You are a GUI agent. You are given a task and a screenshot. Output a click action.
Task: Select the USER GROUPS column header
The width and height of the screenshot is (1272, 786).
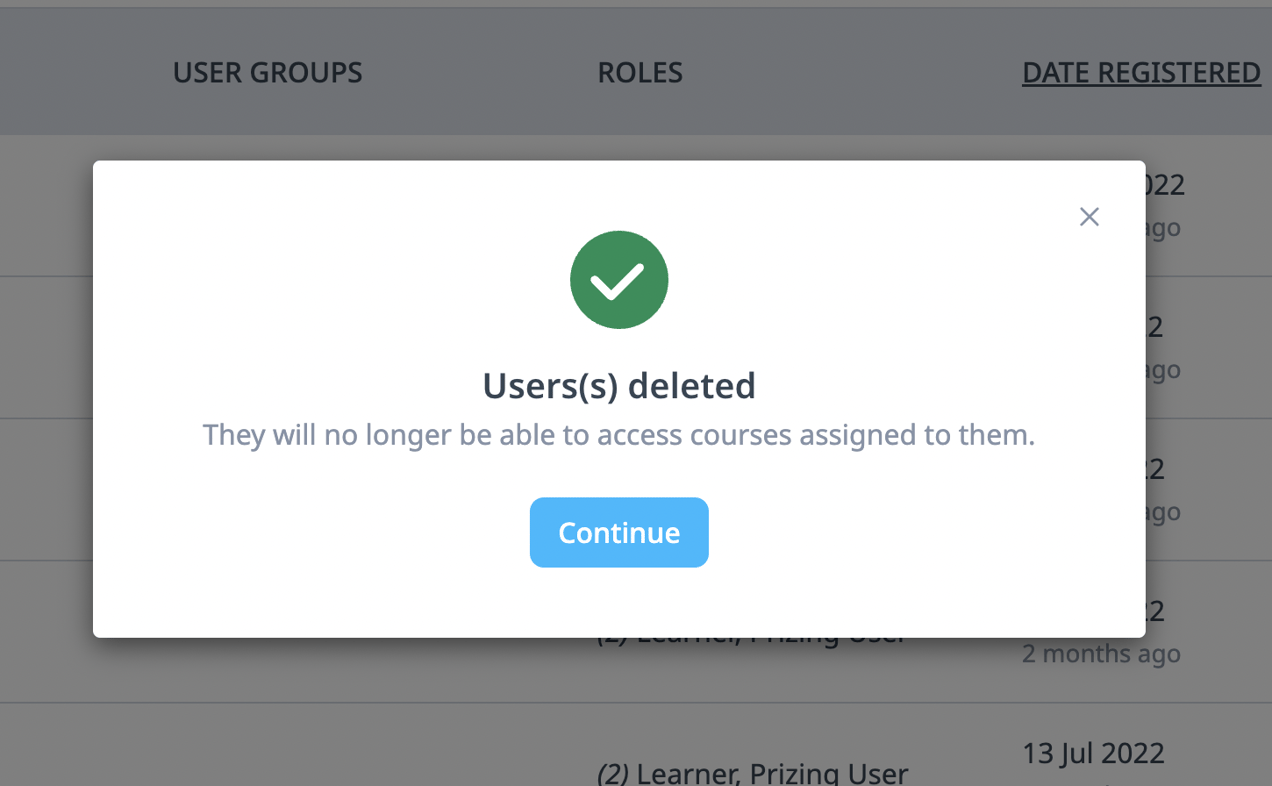267,72
